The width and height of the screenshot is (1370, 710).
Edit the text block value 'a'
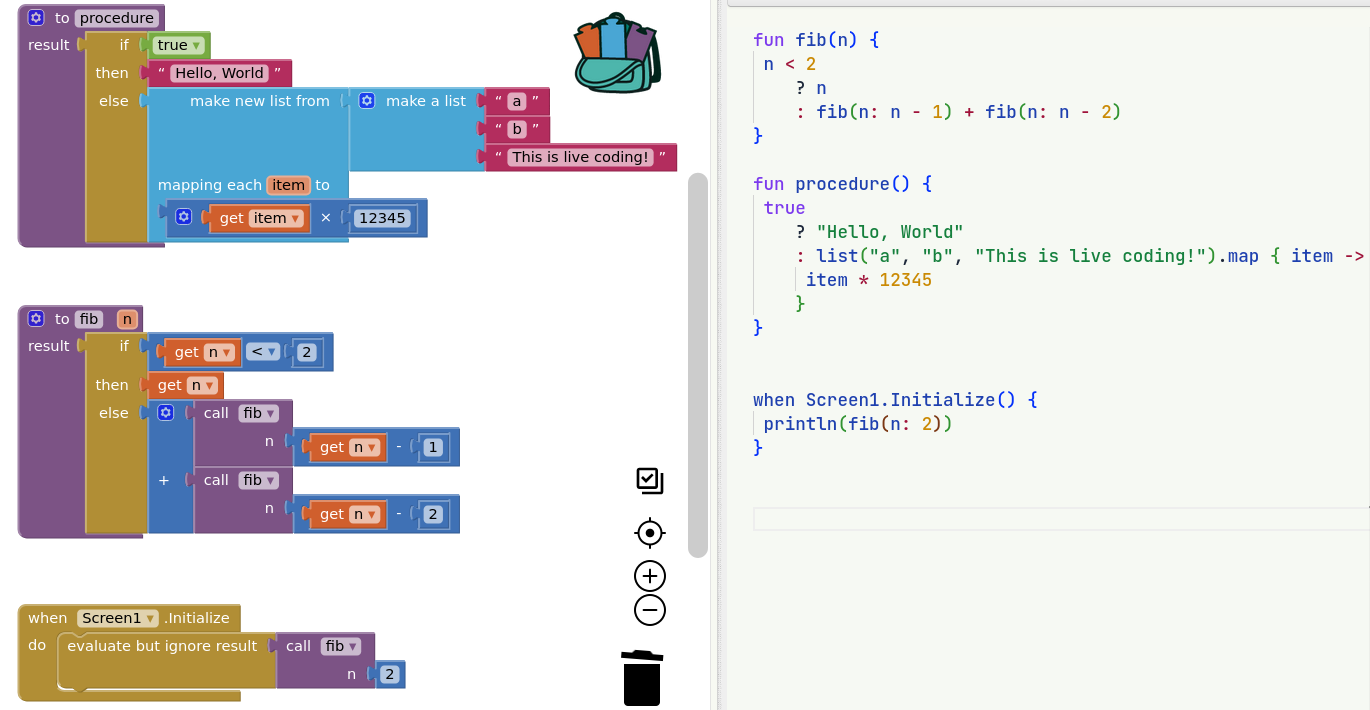coord(516,101)
